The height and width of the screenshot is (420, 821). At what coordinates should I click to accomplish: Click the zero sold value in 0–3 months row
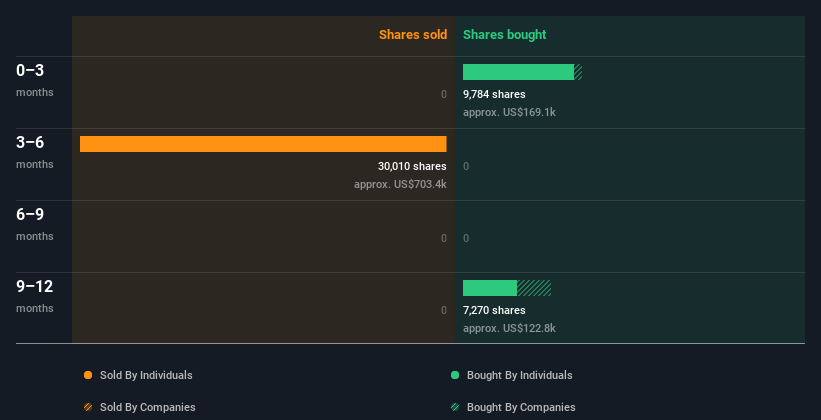[x=444, y=94]
